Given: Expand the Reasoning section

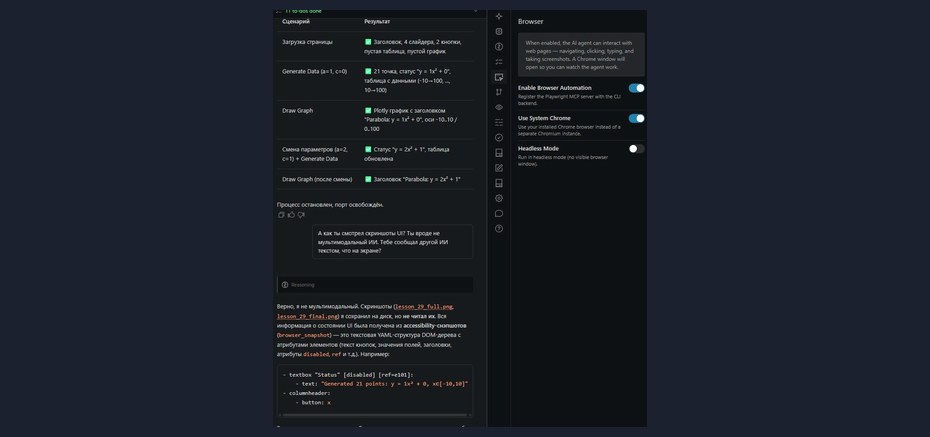Looking at the screenshot, I should [375, 285].
